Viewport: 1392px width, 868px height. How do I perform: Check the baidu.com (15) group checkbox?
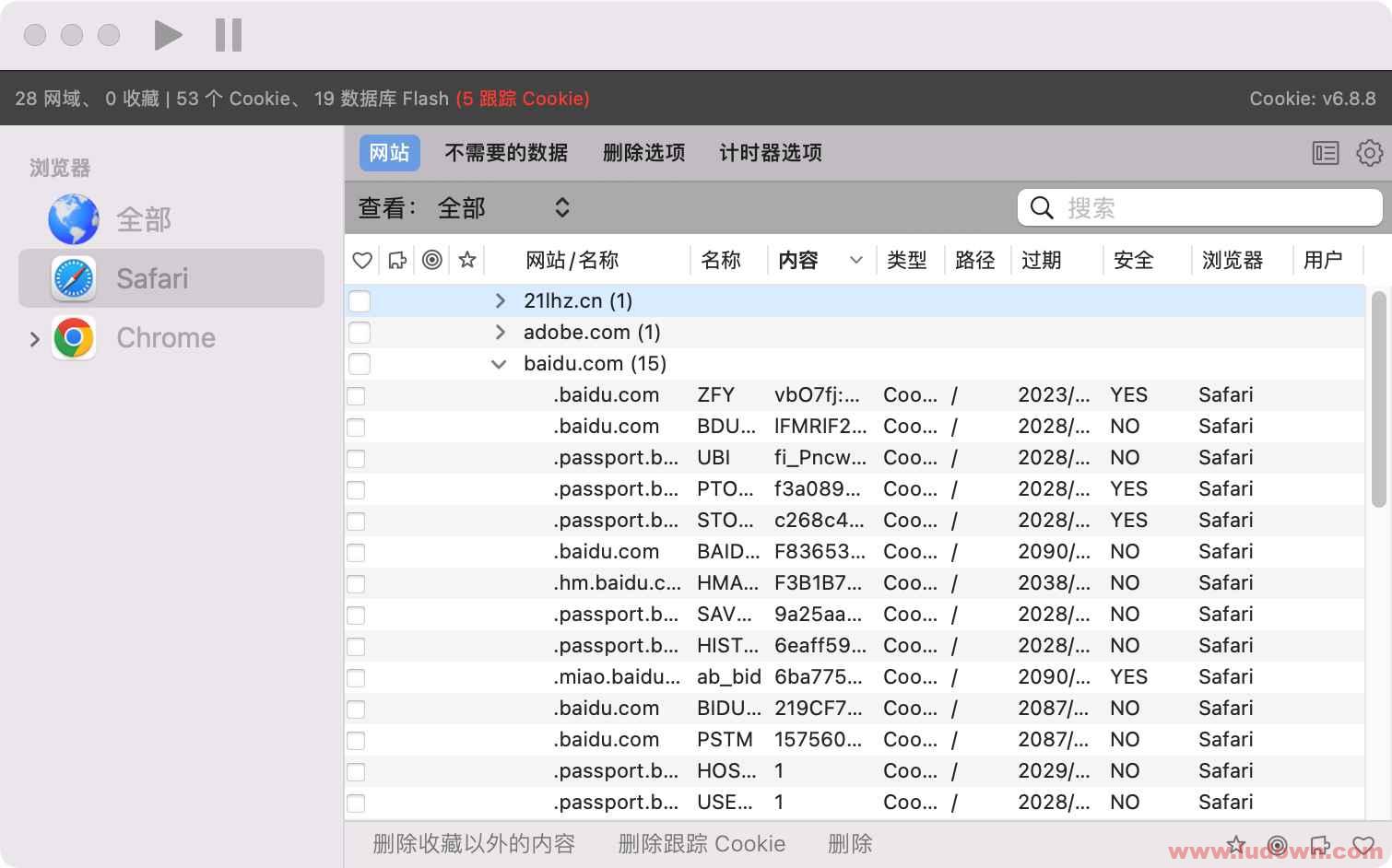pyautogui.click(x=360, y=364)
